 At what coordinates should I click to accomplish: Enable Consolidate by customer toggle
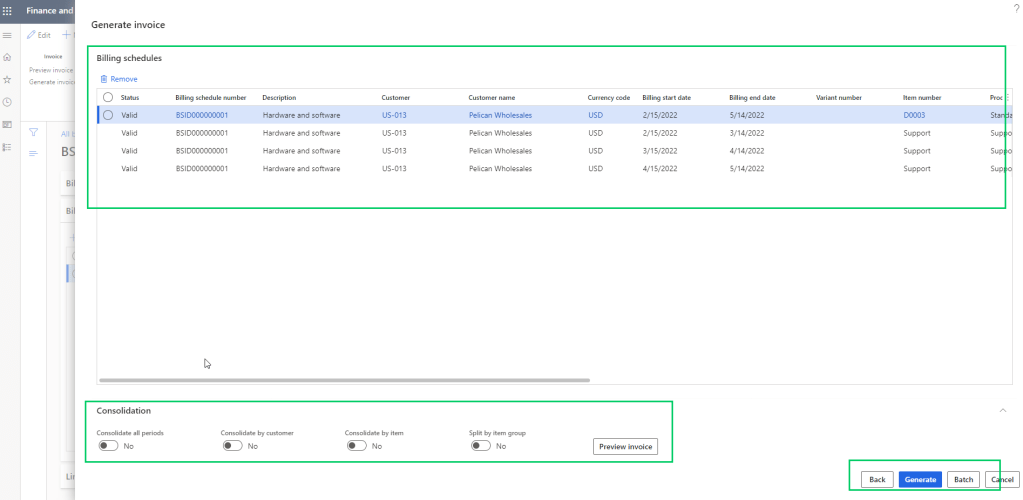click(x=232, y=446)
